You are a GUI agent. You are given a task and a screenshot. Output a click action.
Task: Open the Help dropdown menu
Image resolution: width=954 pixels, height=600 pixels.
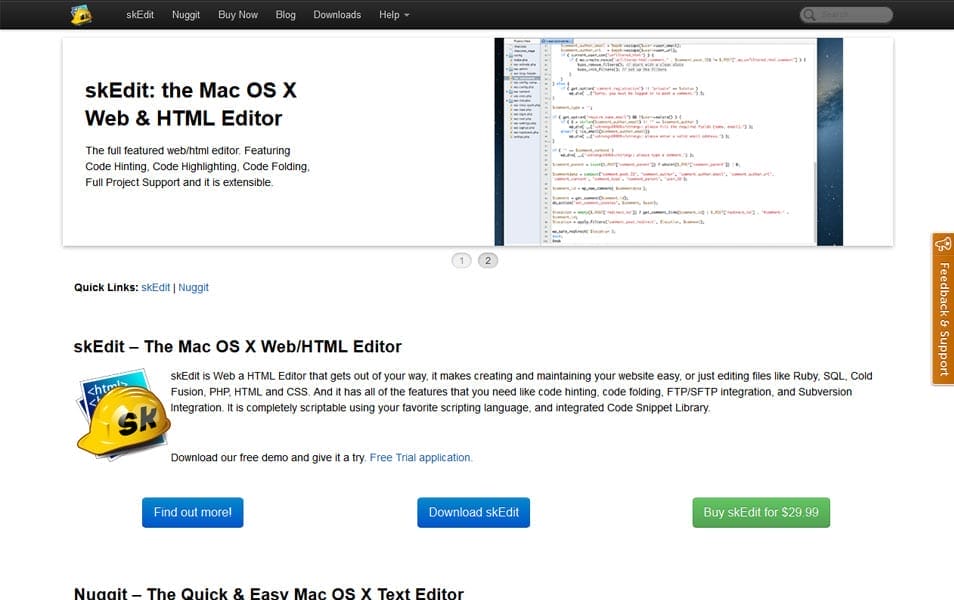(392, 15)
